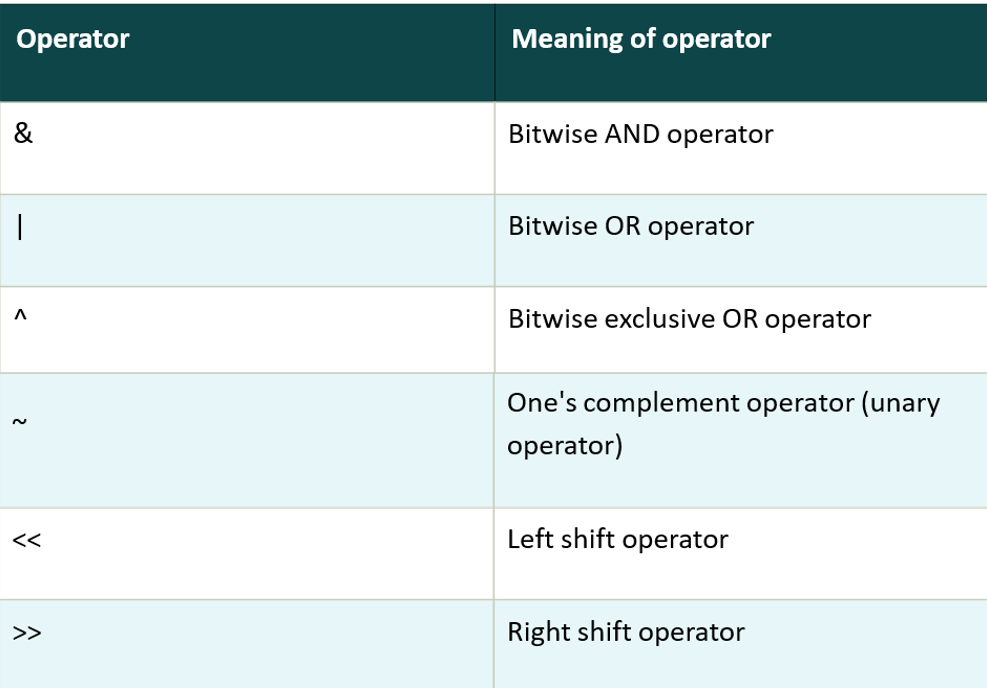The image size is (987, 688).
Task: Select the word "Right" in the last row
Action: point(536,632)
